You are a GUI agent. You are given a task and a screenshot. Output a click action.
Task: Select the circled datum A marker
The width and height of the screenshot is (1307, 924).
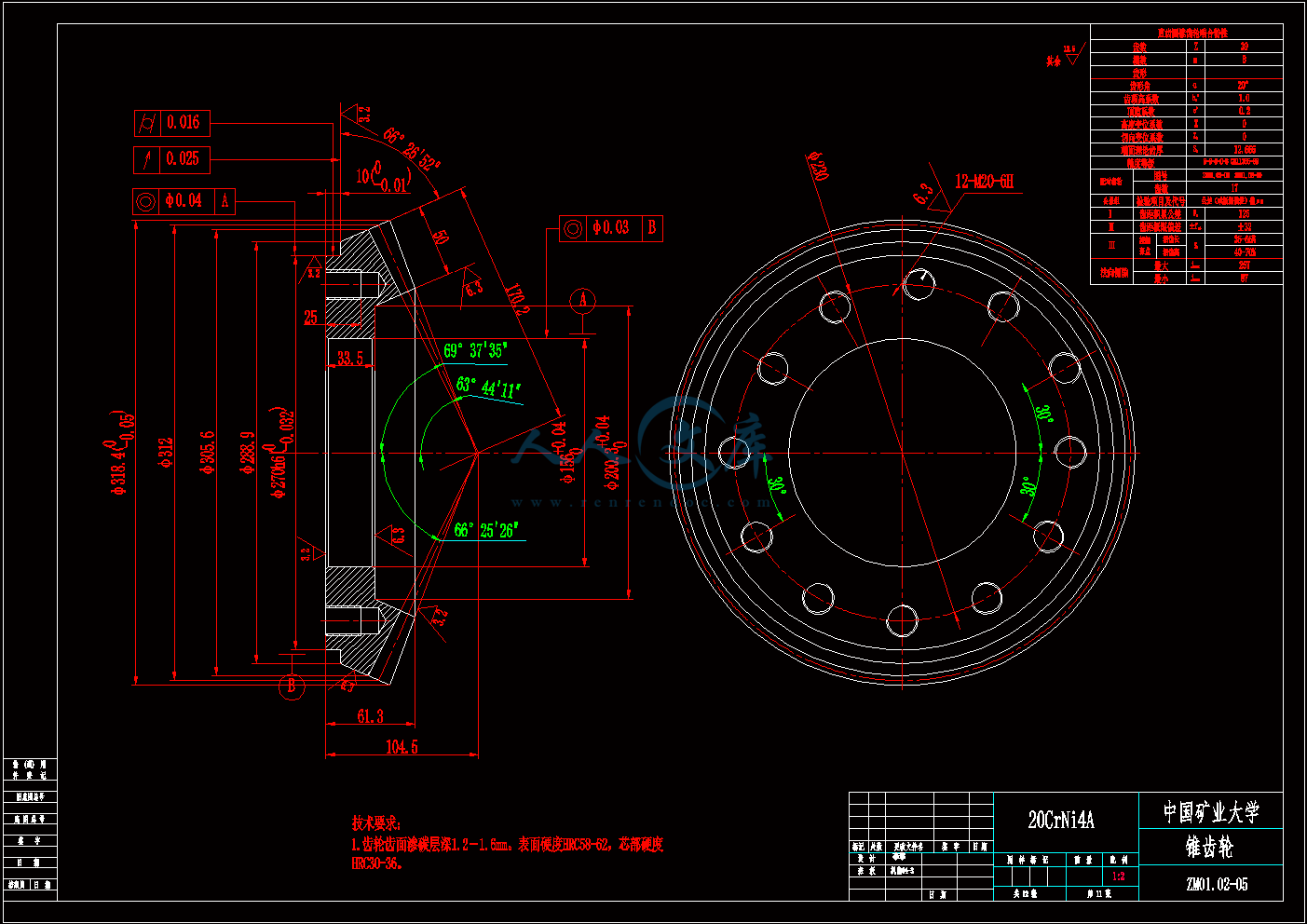pyautogui.click(x=583, y=300)
